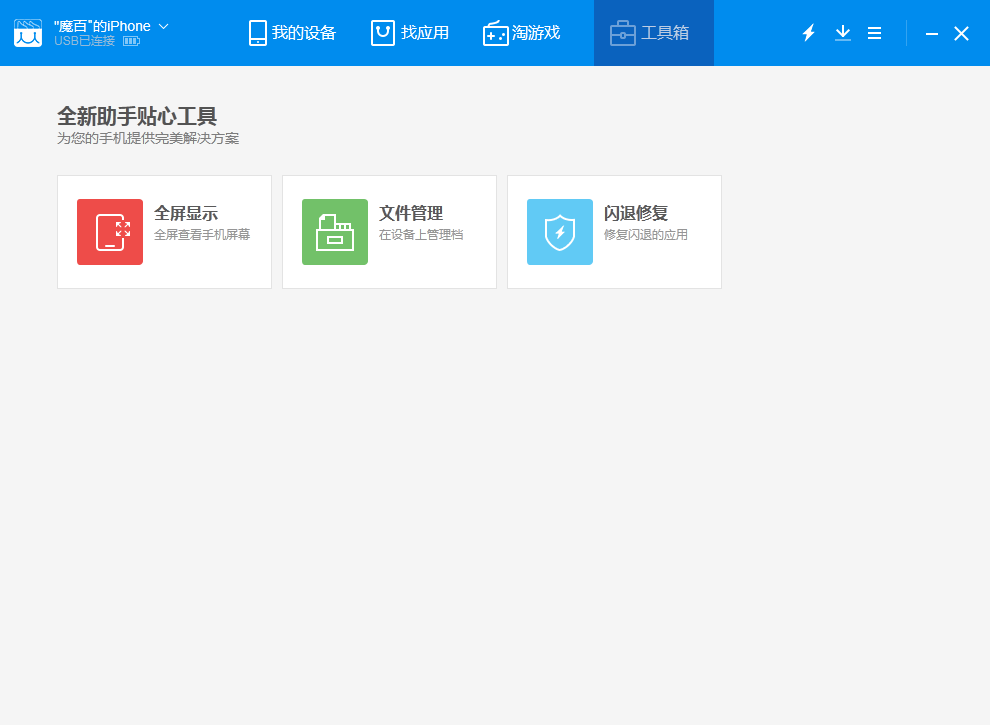The width and height of the screenshot is (990, 725).
Task: Switch to the 找应用 tab
Action: coord(410,33)
